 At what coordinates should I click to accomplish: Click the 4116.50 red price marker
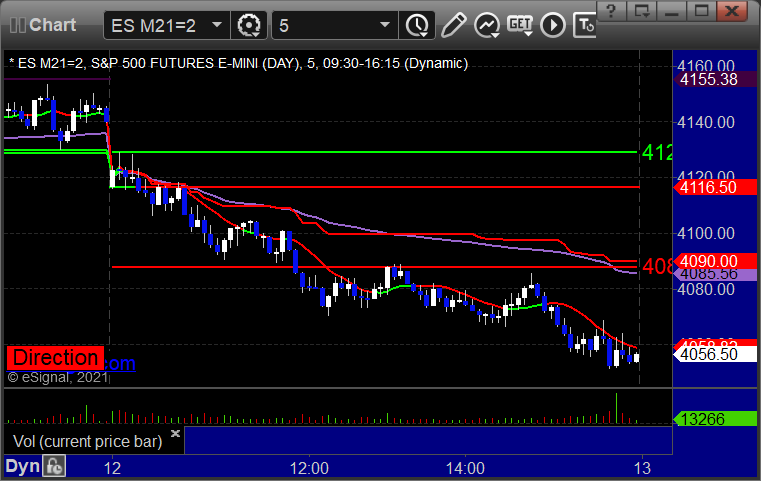(x=715, y=187)
